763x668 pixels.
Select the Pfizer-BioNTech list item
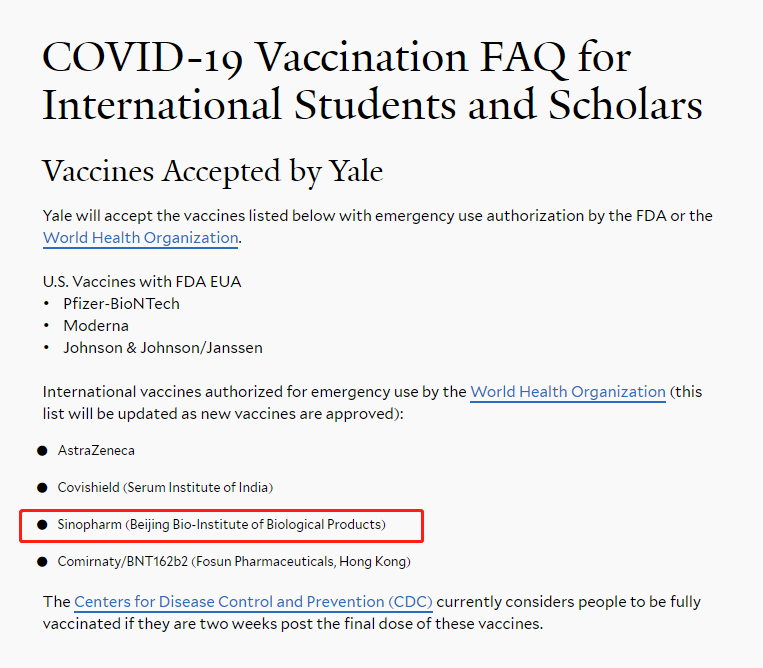click(121, 304)
